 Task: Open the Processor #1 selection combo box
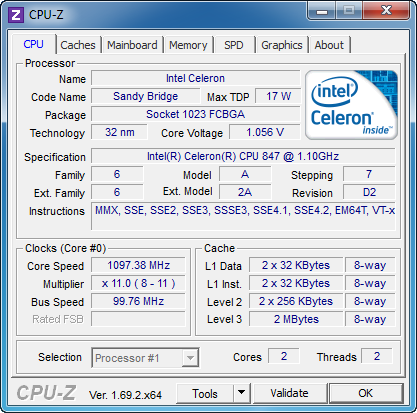pos(145,358)
